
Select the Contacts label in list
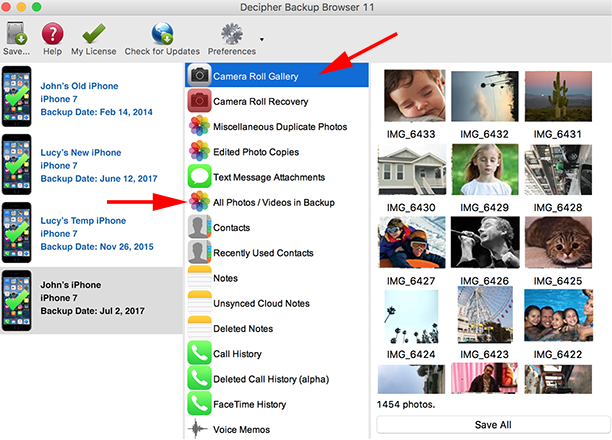[x=231, y=228]
